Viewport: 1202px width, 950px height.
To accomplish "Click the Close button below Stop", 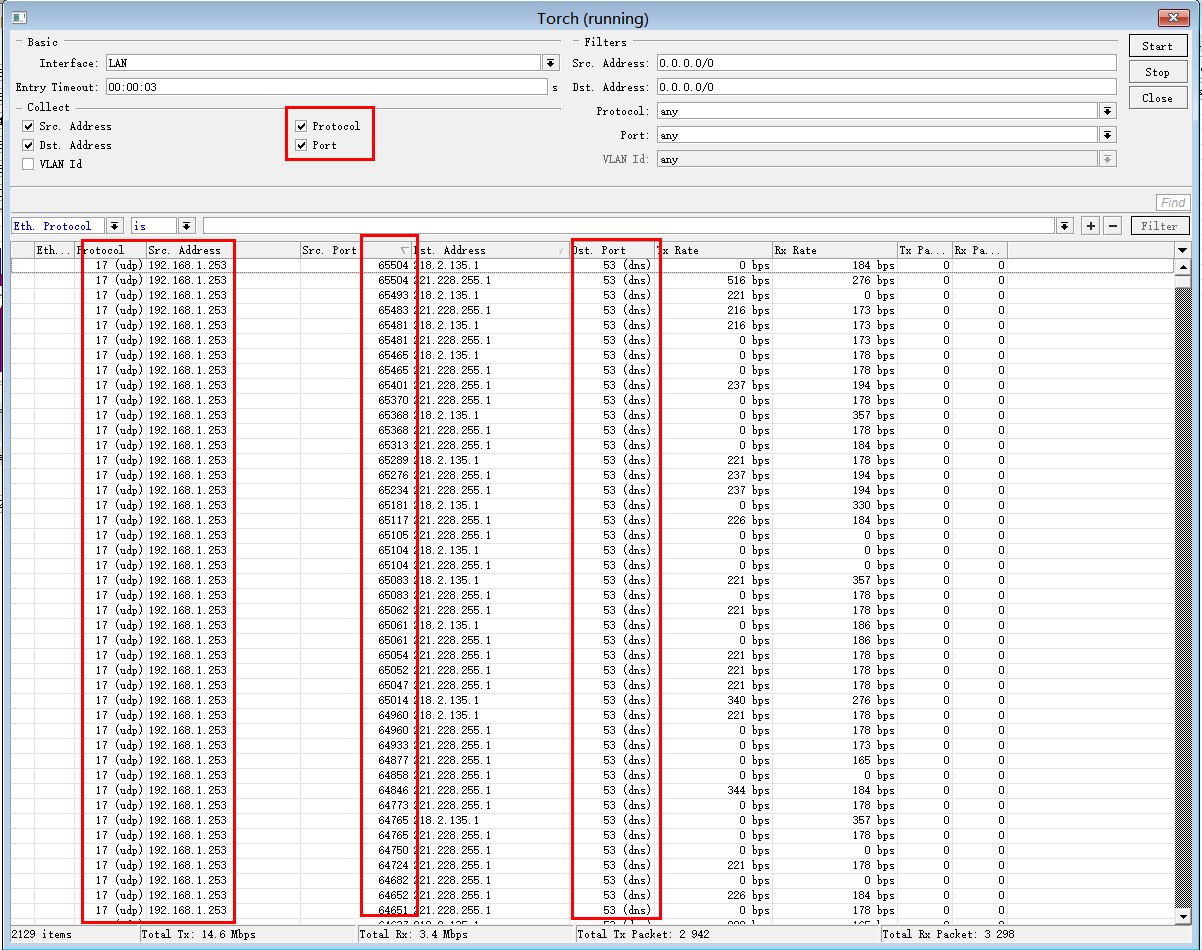I will tap(1158, 98).
